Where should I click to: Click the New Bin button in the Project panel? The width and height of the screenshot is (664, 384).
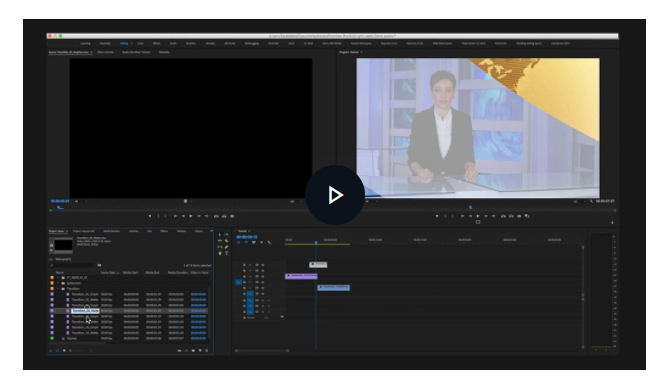click(x=193, y=351)
